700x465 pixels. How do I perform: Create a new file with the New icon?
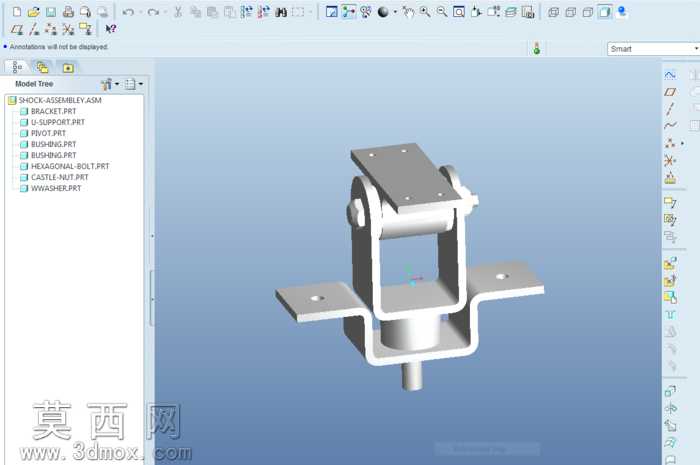click(x=17, y=12)
